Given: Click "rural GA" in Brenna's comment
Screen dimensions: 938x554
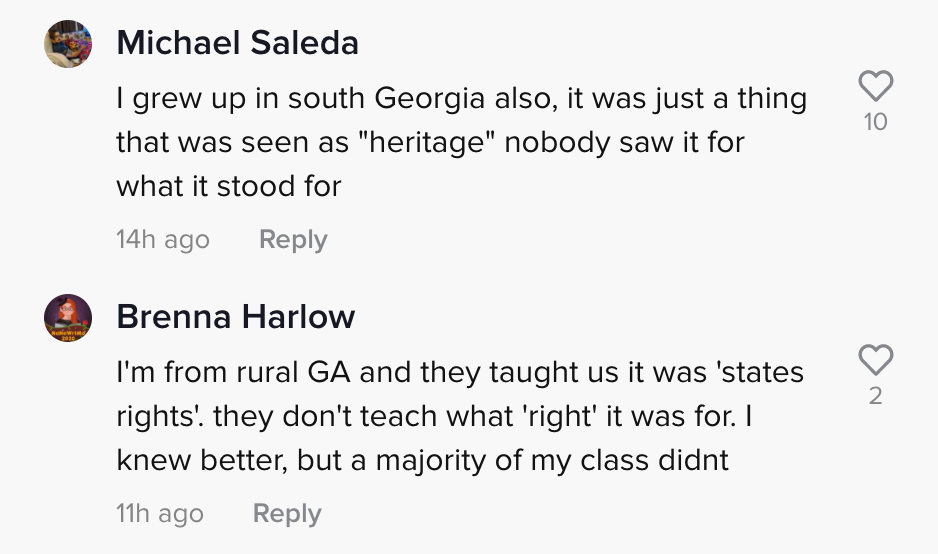Looking at the screenshot, I should click(x=293, y=372).
